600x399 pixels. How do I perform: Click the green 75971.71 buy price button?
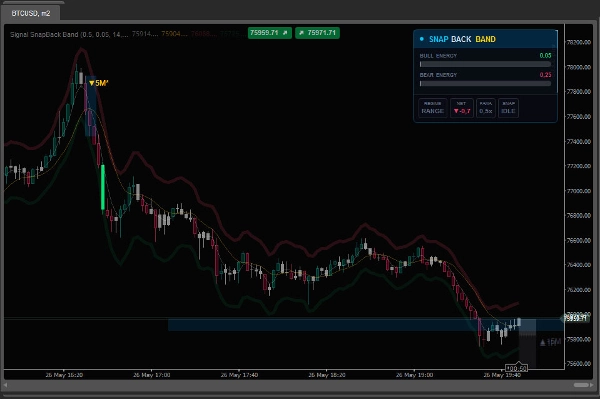317,33
